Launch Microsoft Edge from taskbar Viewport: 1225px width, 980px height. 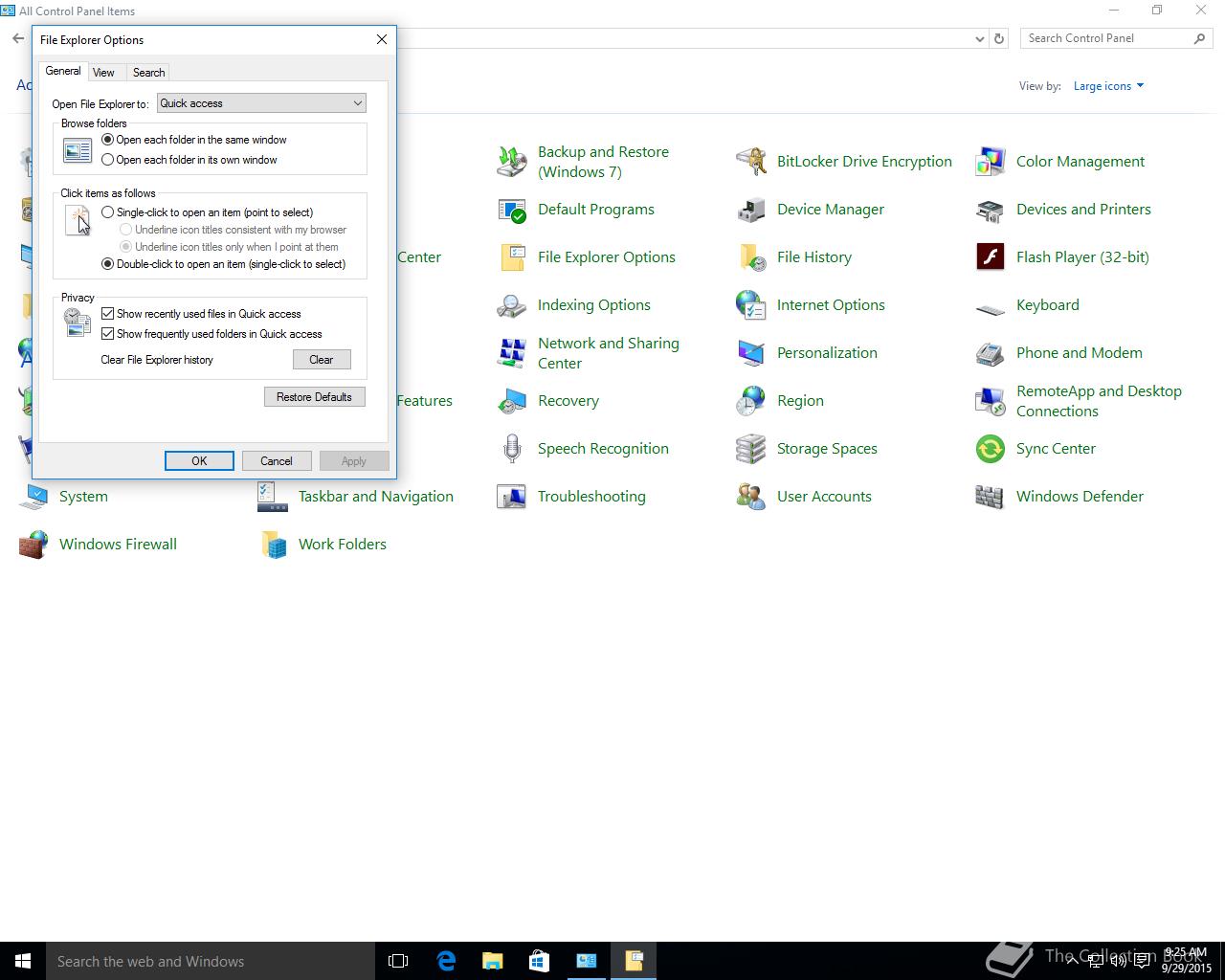click(446, 961)
